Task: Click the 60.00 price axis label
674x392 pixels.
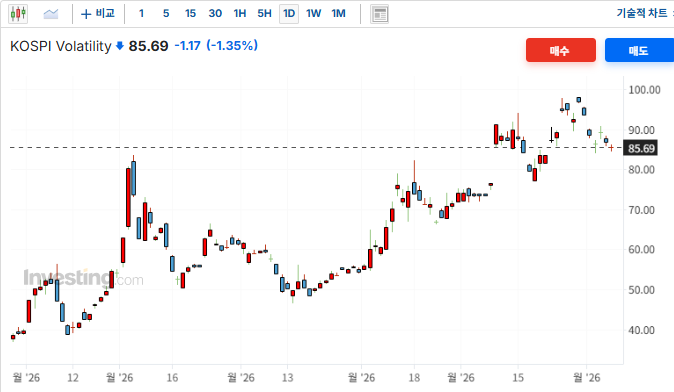Action: tap(641, 250)
